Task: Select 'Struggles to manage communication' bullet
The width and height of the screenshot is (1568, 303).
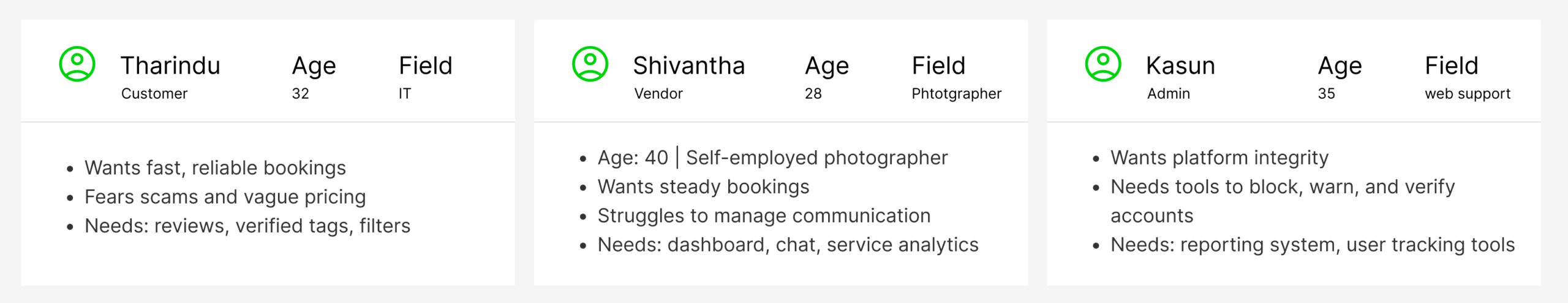Action: [x=764, y=216]
